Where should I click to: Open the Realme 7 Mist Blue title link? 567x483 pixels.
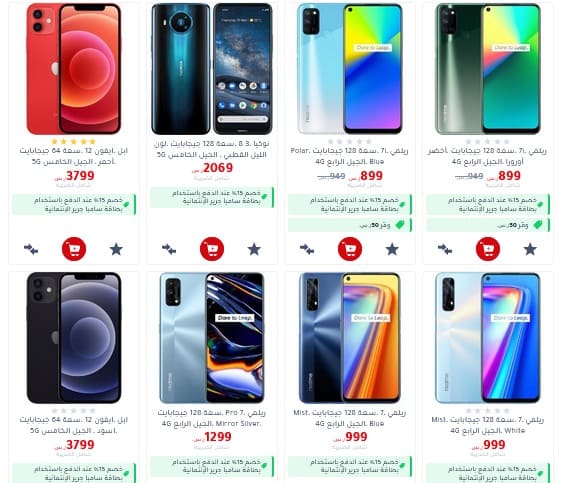tap(350, 418)
